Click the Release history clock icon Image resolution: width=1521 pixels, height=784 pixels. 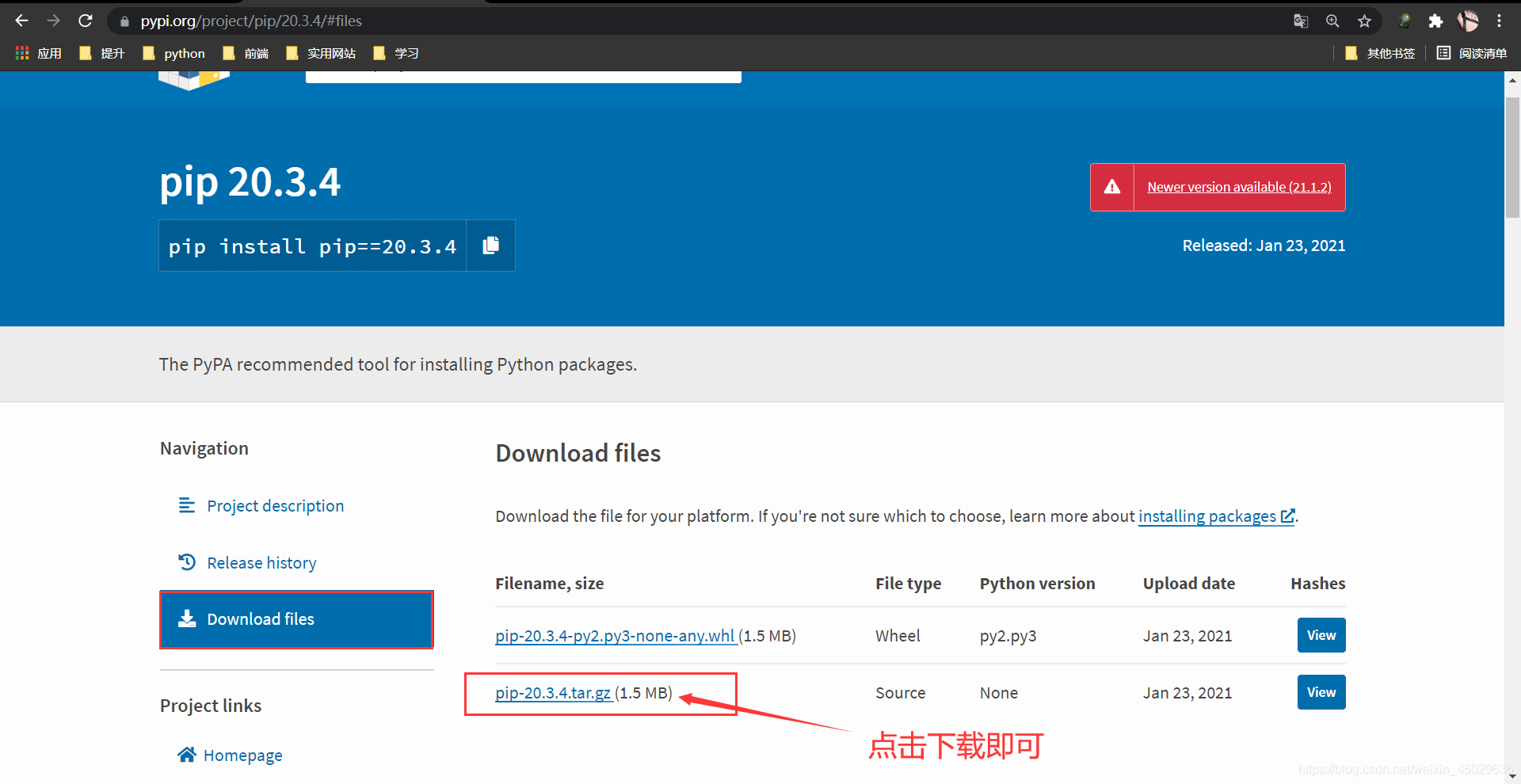point(187,562)
